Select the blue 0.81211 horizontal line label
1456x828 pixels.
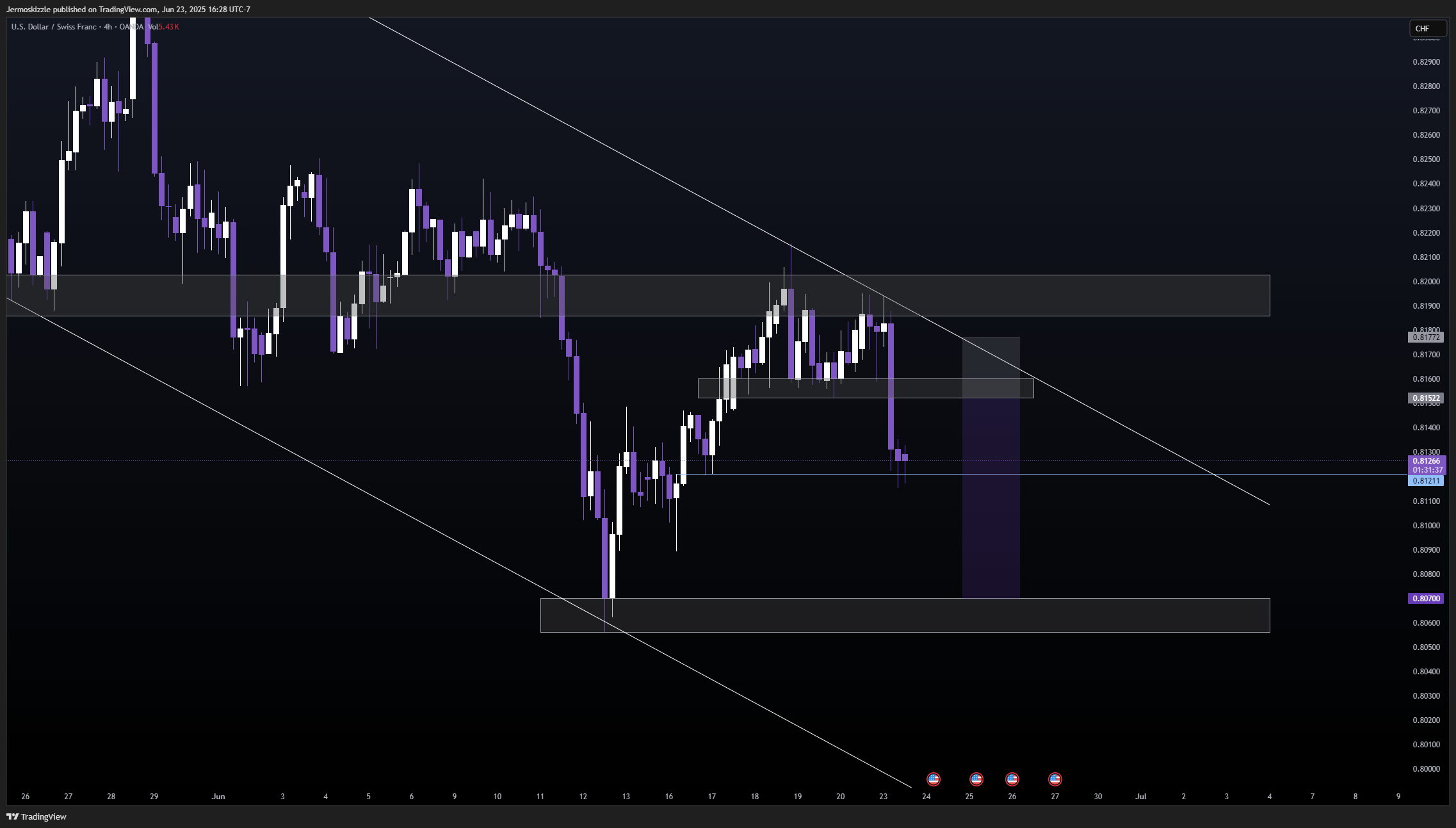tap(1426, 481)
